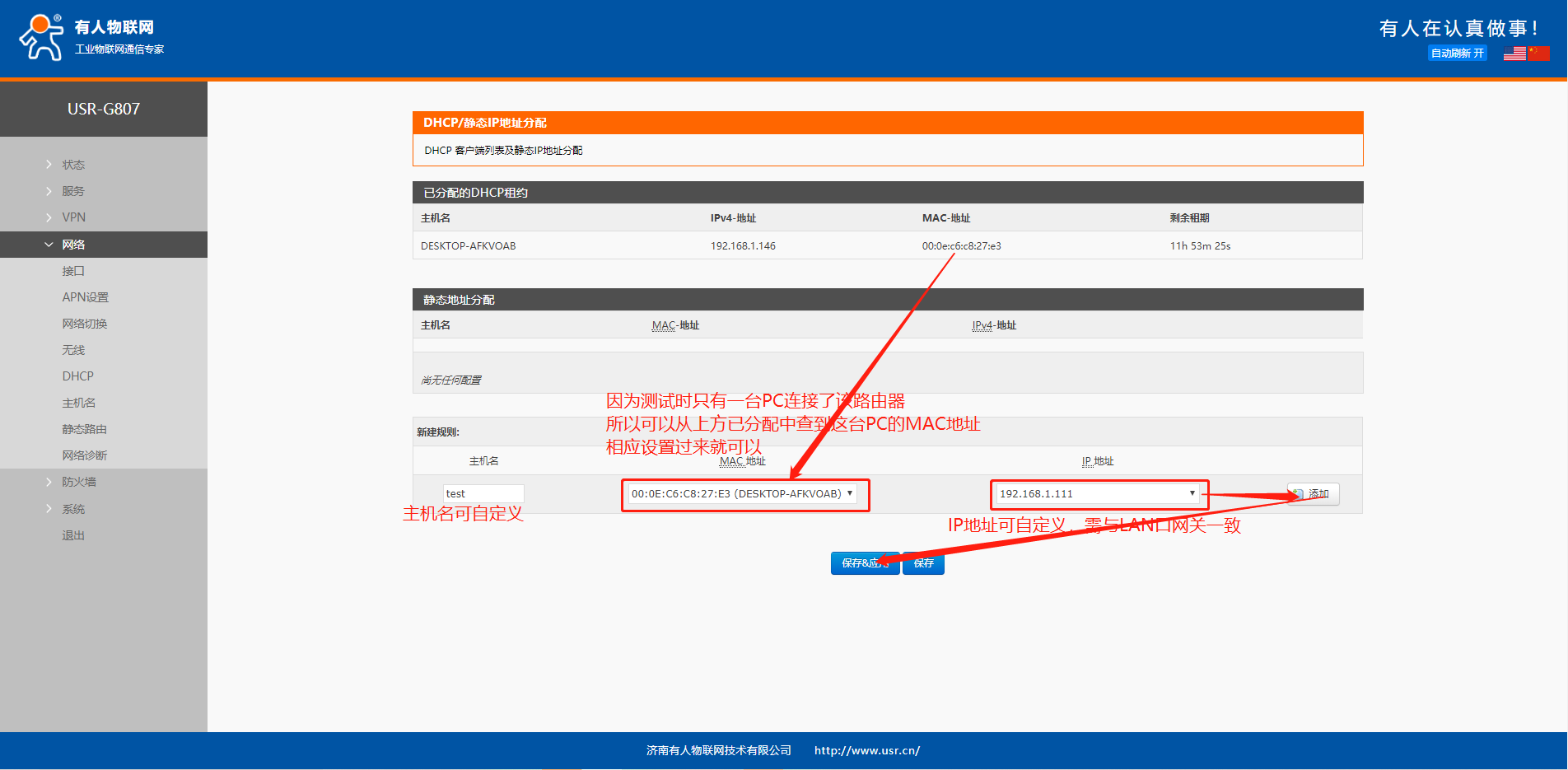Expand the 状态 menu section

tap(73, 165)
